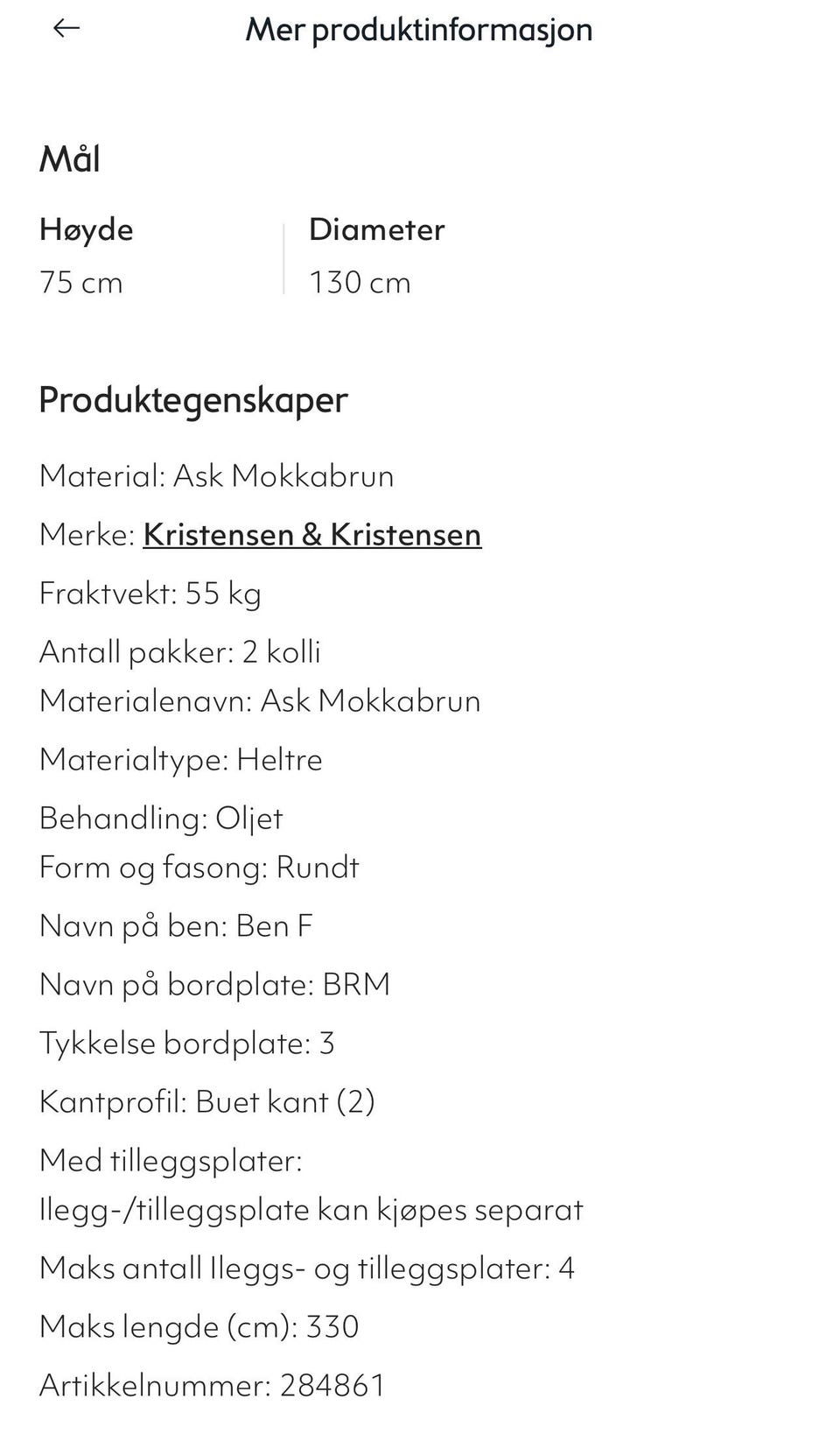Select the 'Materialtype: Heltre' line
840x1448 pixels.
pyautogui.click(x=180, y=759)
